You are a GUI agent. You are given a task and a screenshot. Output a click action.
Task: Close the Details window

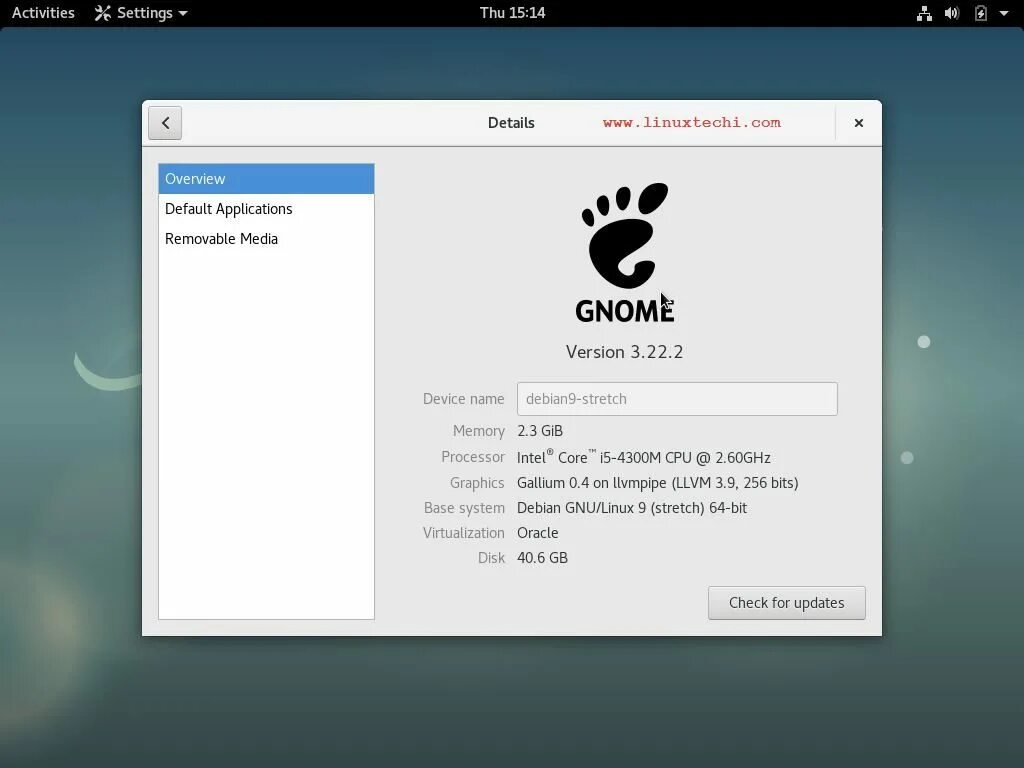coord(858,123)
